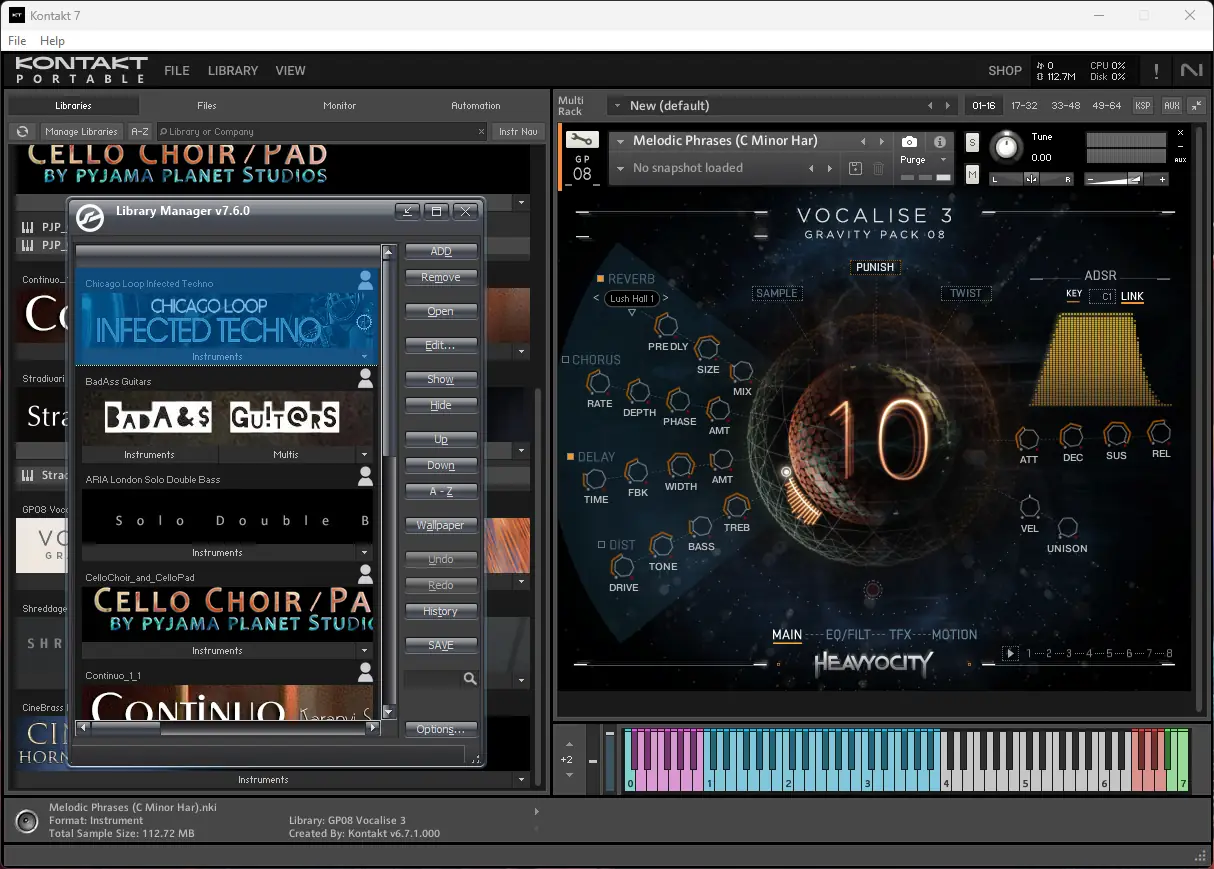Viewport: 1214px width, 869px height.
Task: Click the wrench edit-instrument icon
Action: 582,141
